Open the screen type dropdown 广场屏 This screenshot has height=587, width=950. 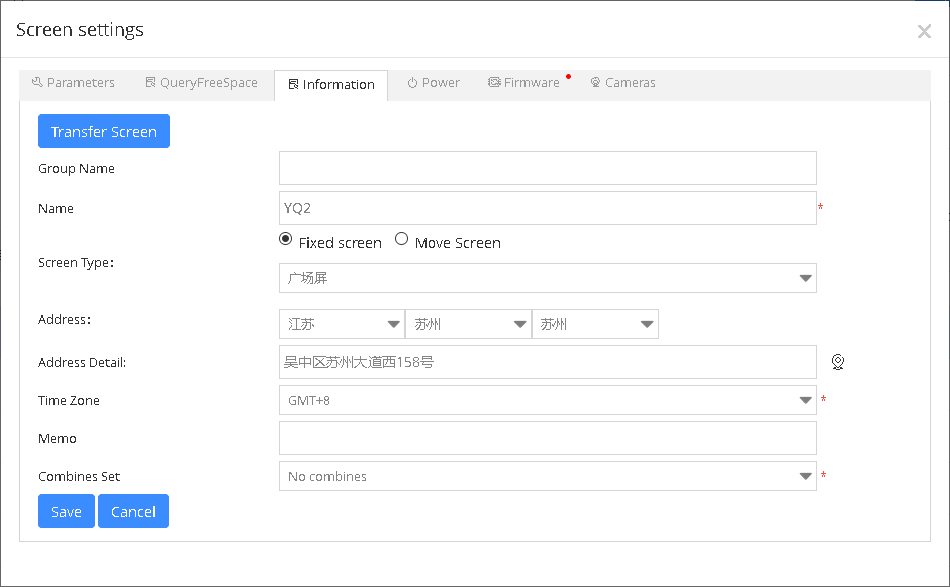[548, 278]
